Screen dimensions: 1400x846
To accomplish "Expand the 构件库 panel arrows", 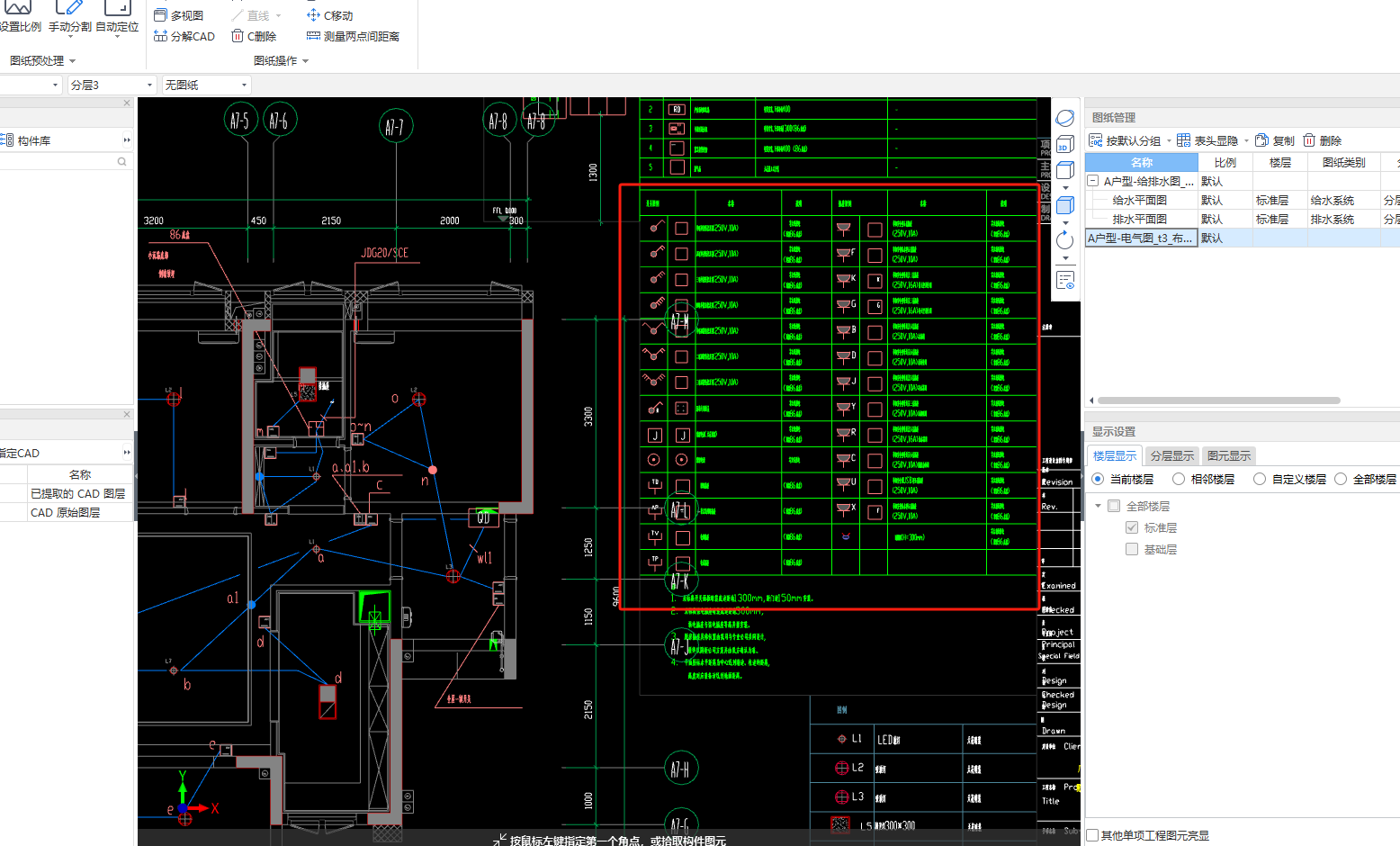I will click(x=127, y=140).
